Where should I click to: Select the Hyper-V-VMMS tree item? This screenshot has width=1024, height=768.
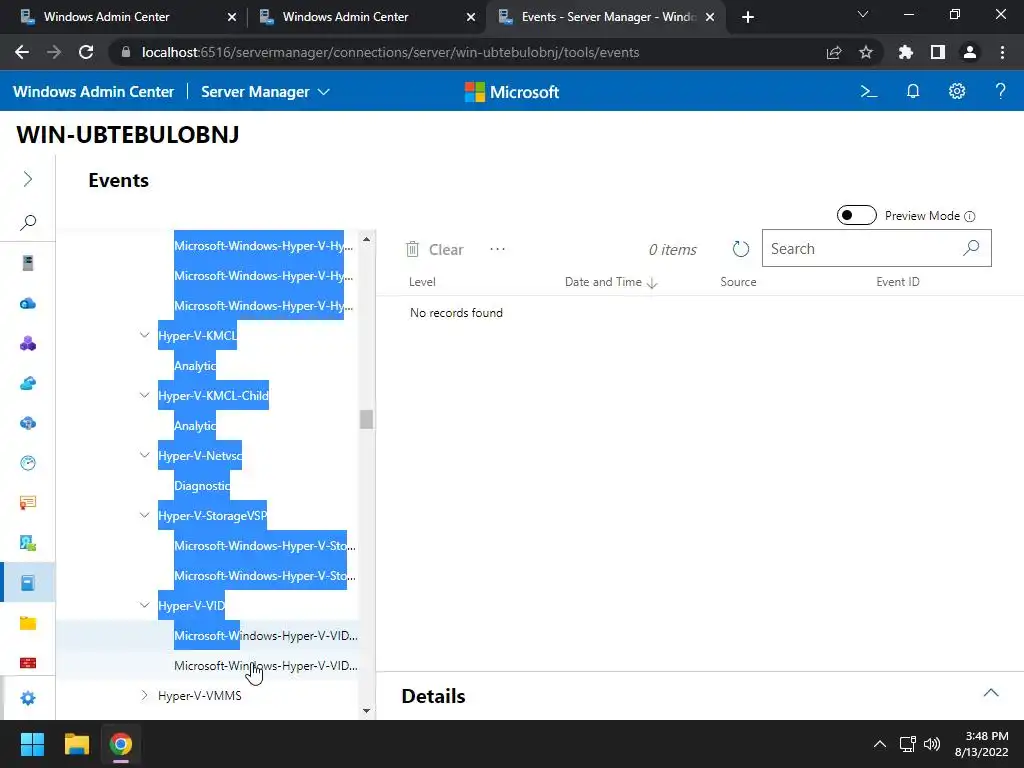tap(200, 696)
